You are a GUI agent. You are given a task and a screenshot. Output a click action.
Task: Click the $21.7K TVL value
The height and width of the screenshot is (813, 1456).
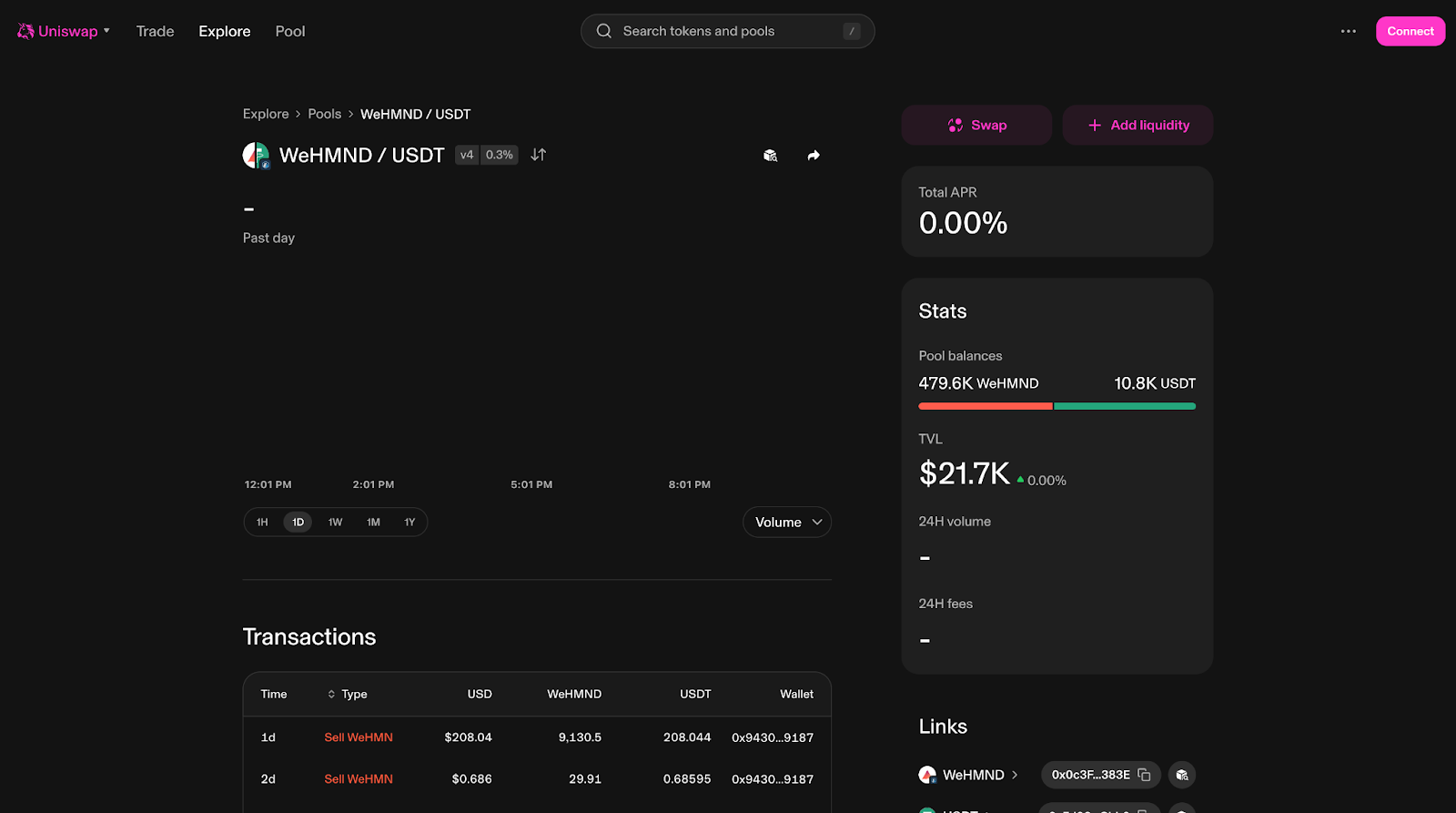(x=965, y=473)
